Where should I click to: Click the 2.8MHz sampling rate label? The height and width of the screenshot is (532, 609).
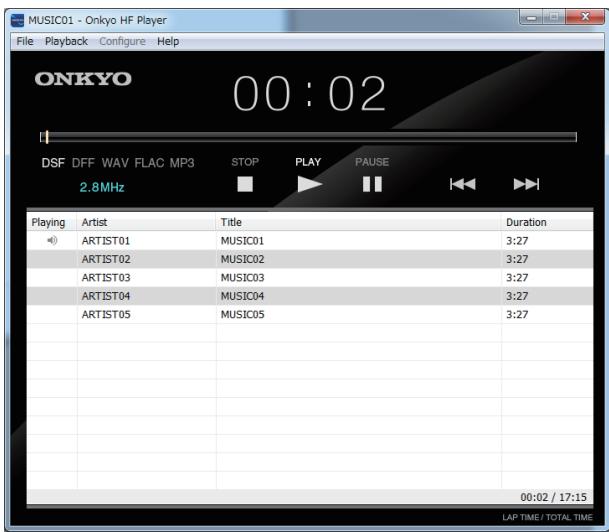click(102, 187)
